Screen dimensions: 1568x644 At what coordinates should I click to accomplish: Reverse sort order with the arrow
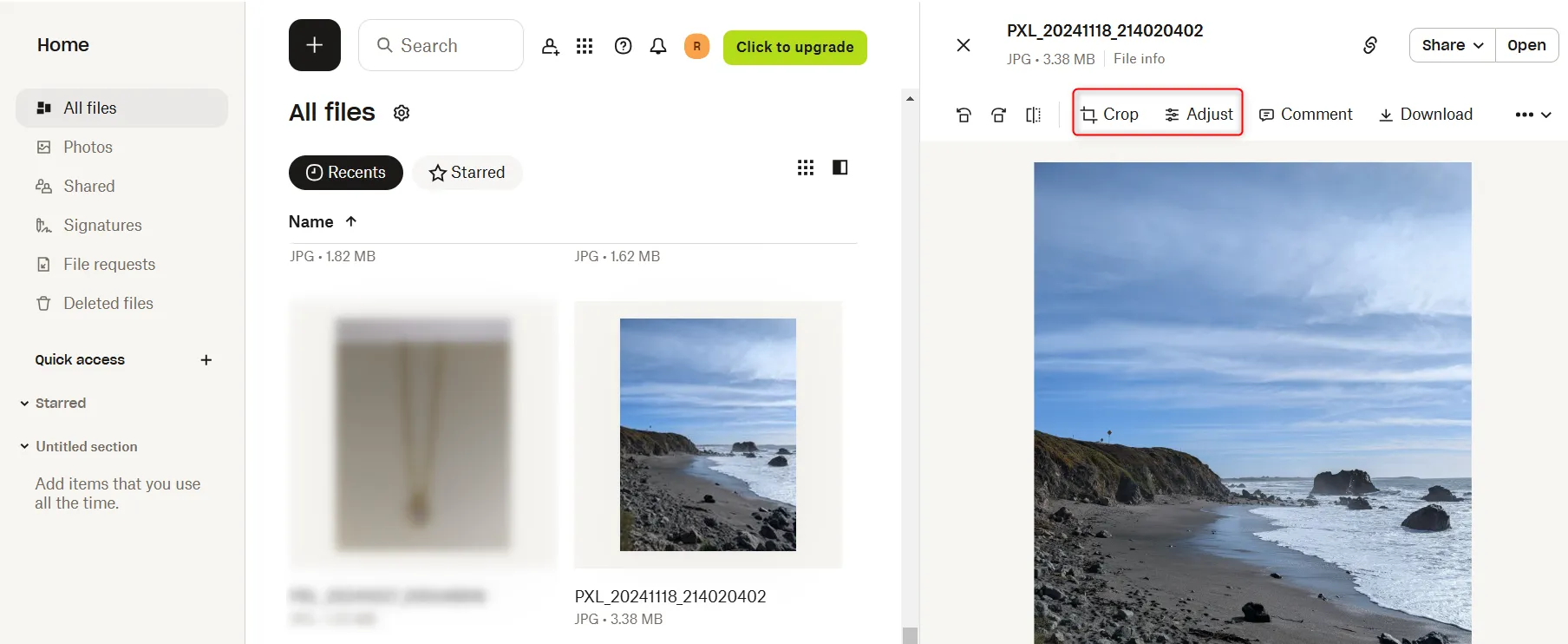click(x=351, y=221)
